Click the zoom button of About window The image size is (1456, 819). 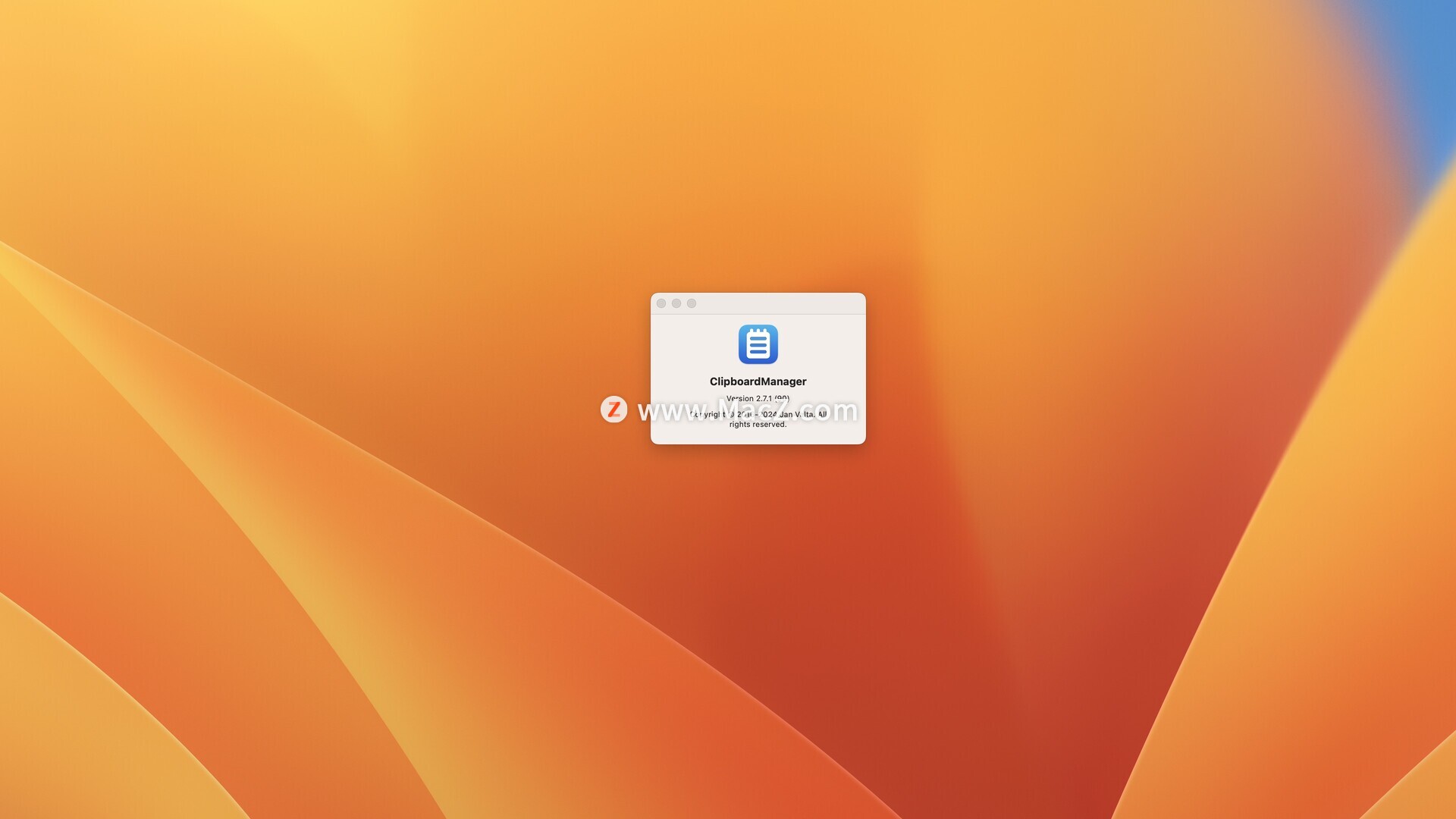coord(692,303)
